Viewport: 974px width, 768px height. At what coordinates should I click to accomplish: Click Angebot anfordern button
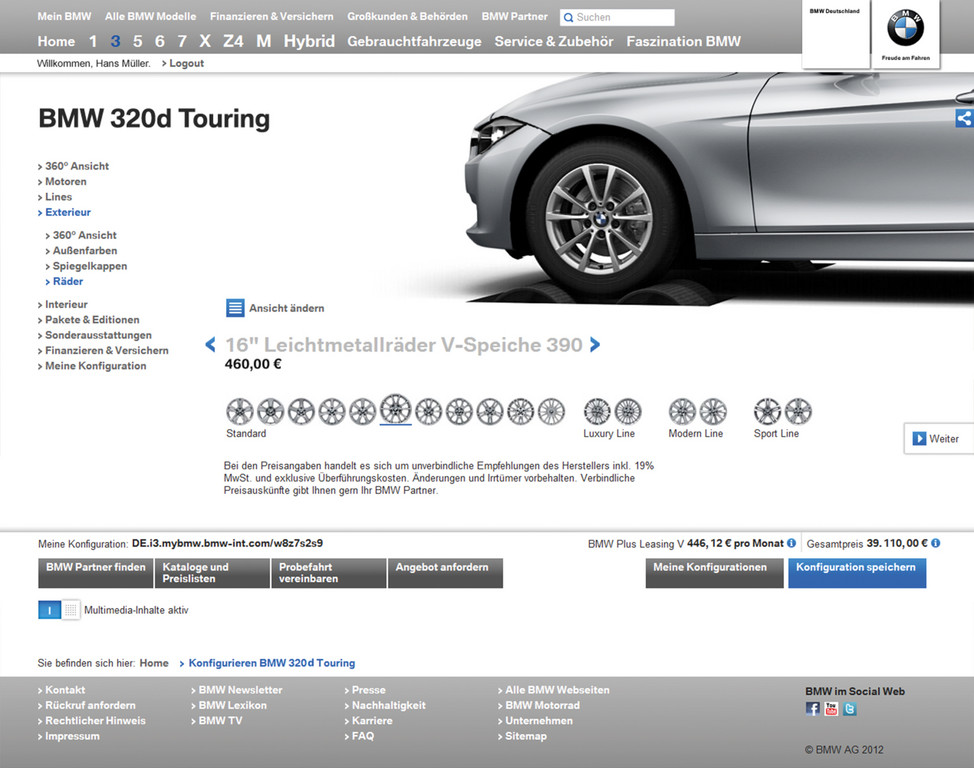[x=445, y=573]
